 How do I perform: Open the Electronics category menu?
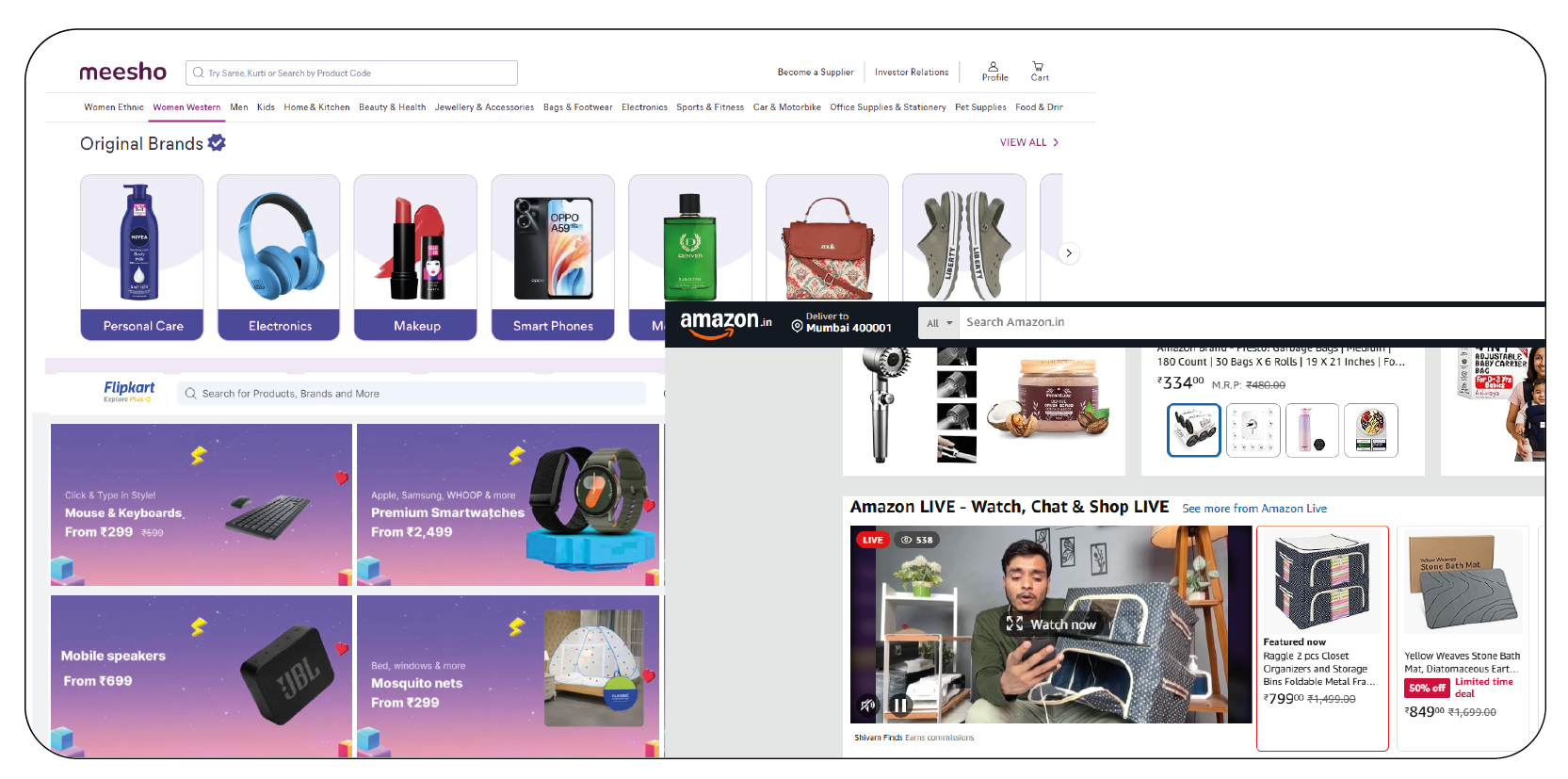click(644, 107)
